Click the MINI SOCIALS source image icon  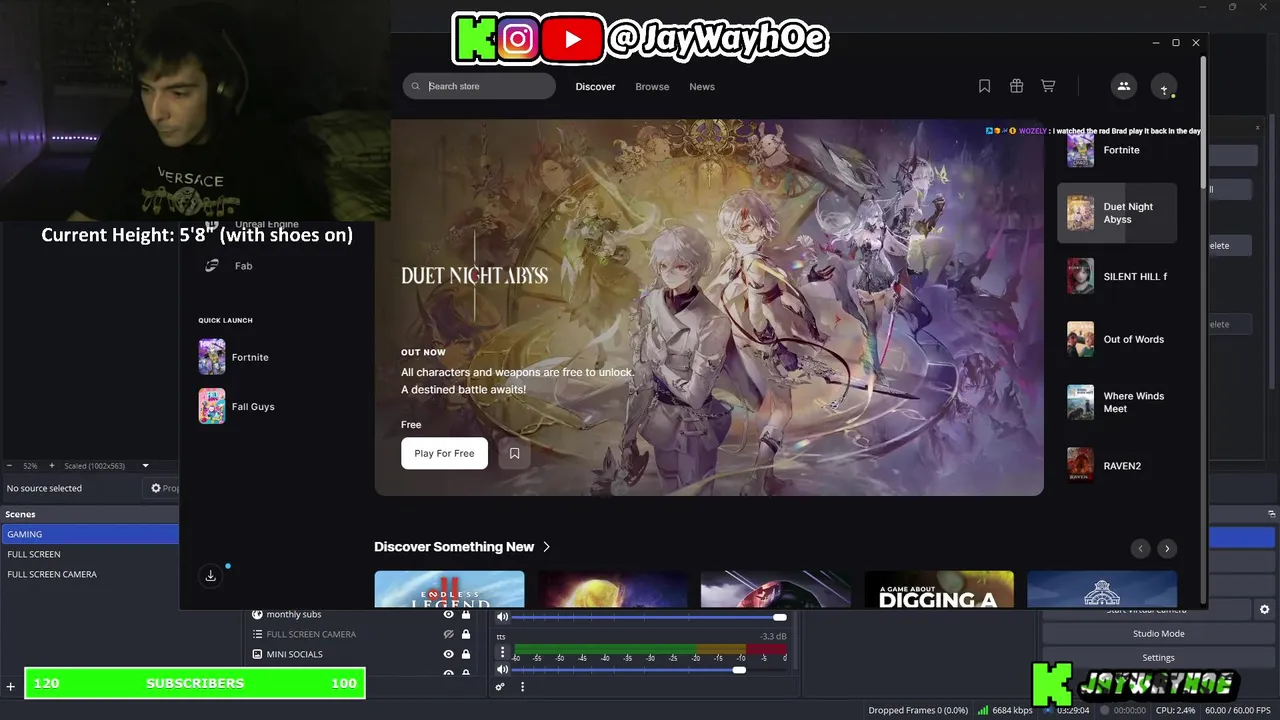point(257,654)
